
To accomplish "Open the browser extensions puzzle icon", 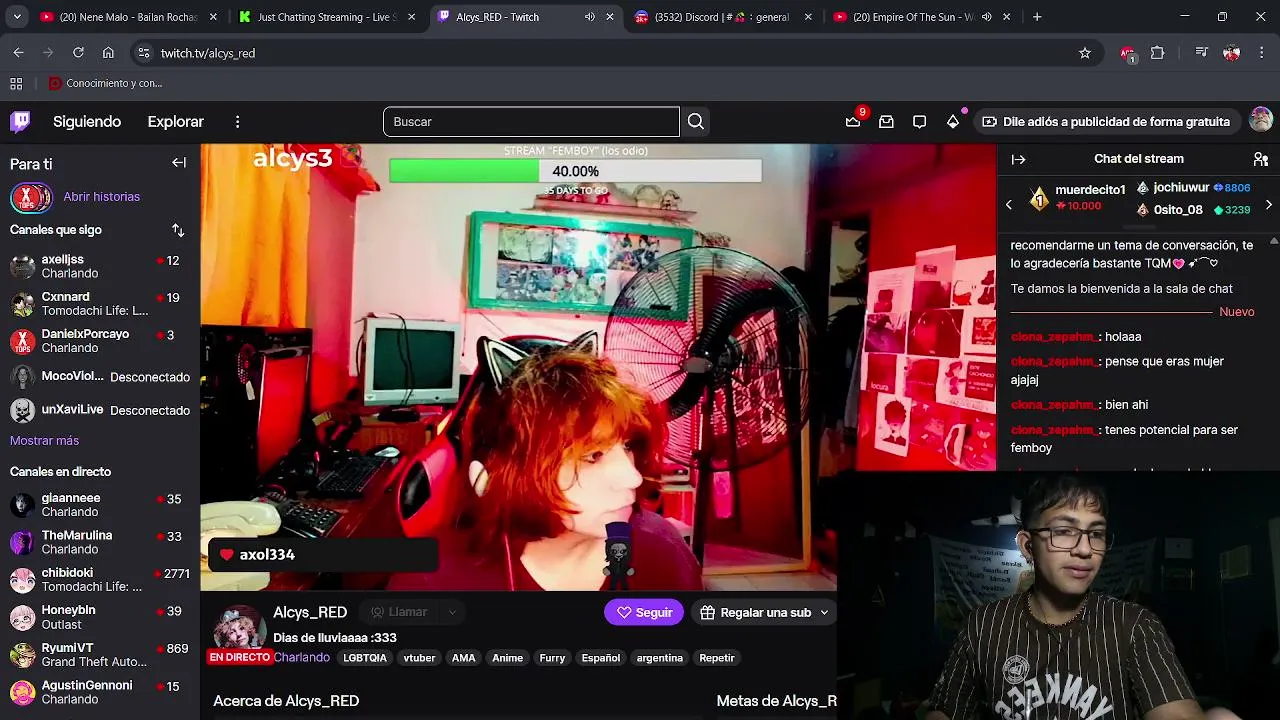I will tap(1158, 53).
